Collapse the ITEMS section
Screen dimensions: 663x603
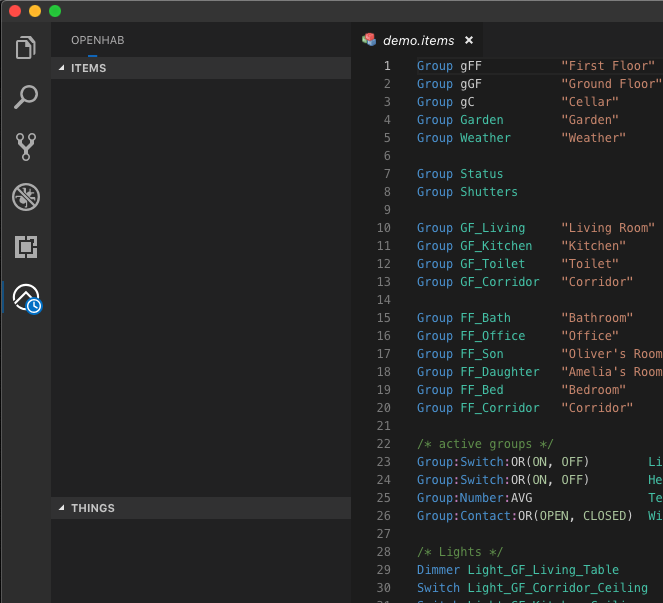[62, 68]
